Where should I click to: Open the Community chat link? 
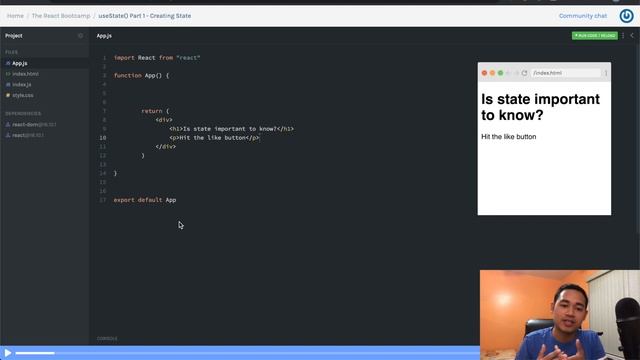(583, 16)
